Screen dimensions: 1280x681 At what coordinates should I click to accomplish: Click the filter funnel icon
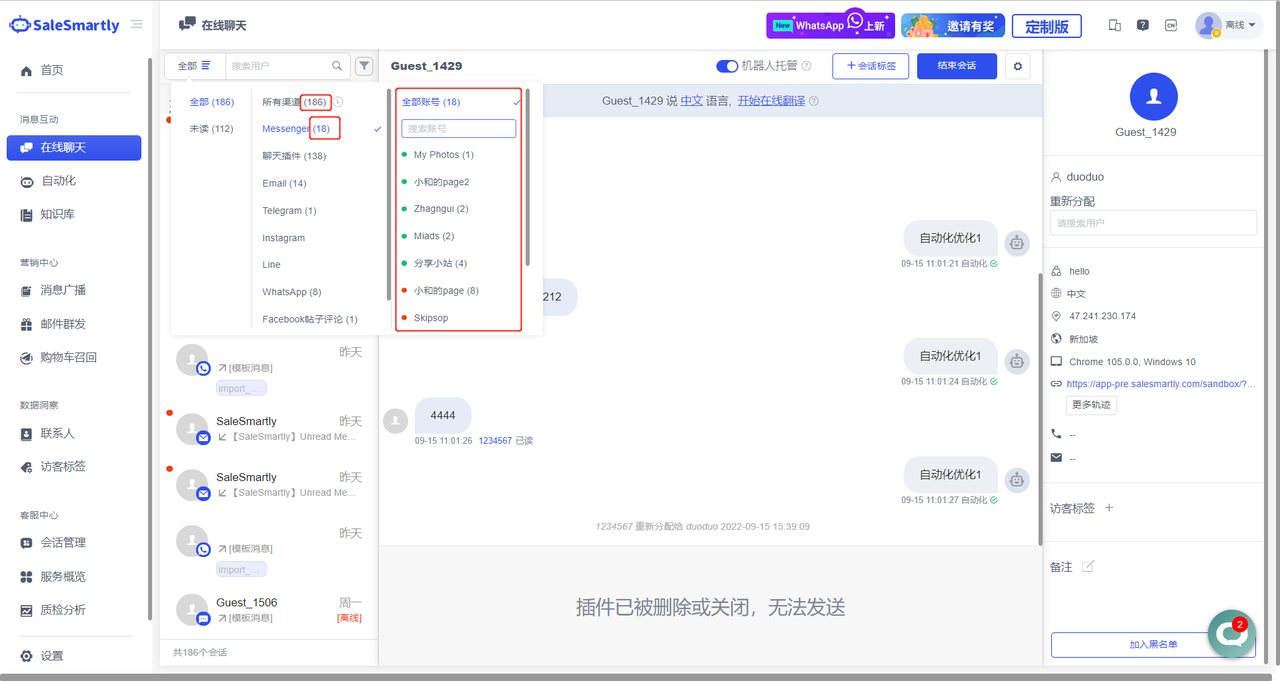pos(364,66)
